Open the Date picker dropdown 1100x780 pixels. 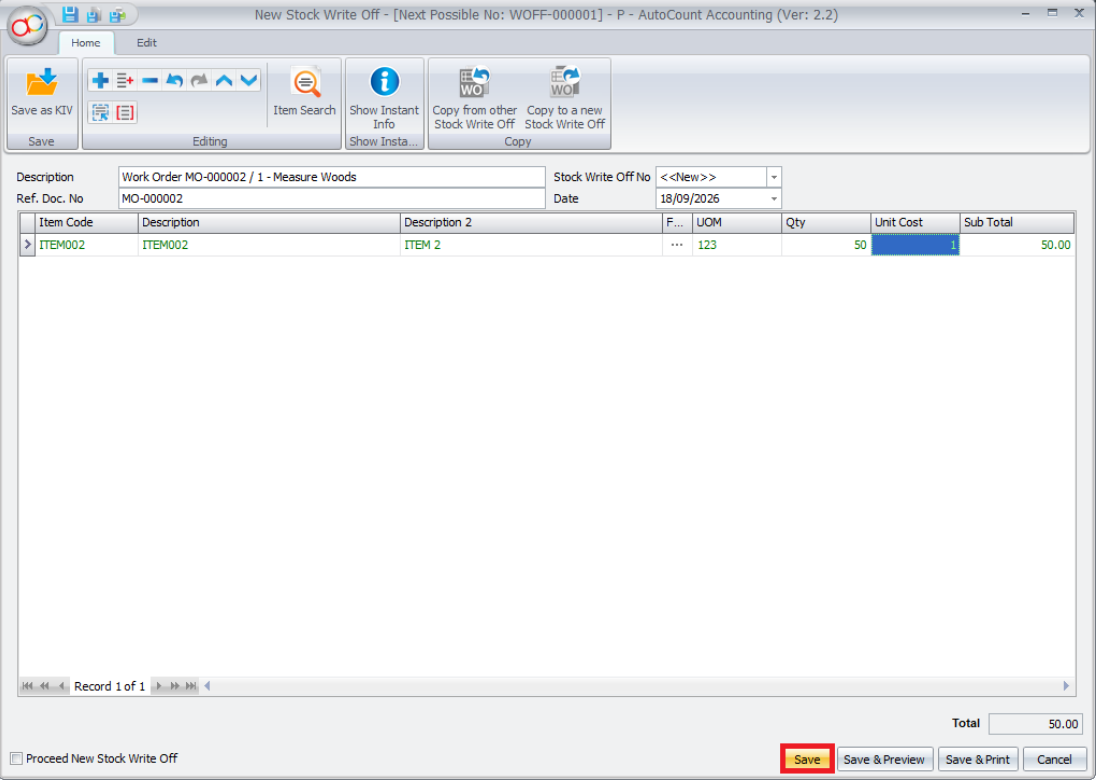(774, 199)
